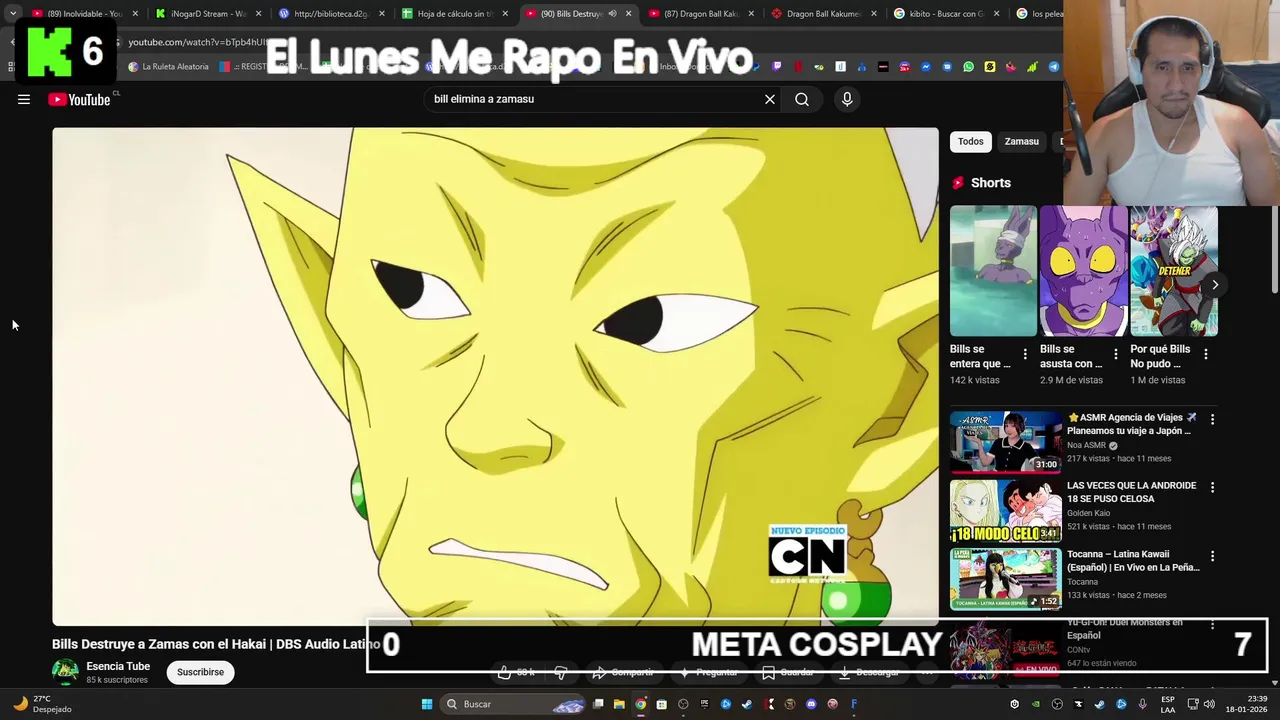1280x720 pixels.
Task: Open the Yu-Gi-Oh Duel Monsters live thumbnail
Action: 1005,648
